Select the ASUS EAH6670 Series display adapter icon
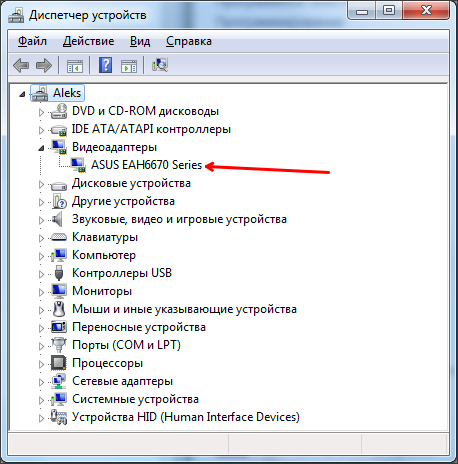This screenshot has height=464, width=458. [x=78, y=165]
